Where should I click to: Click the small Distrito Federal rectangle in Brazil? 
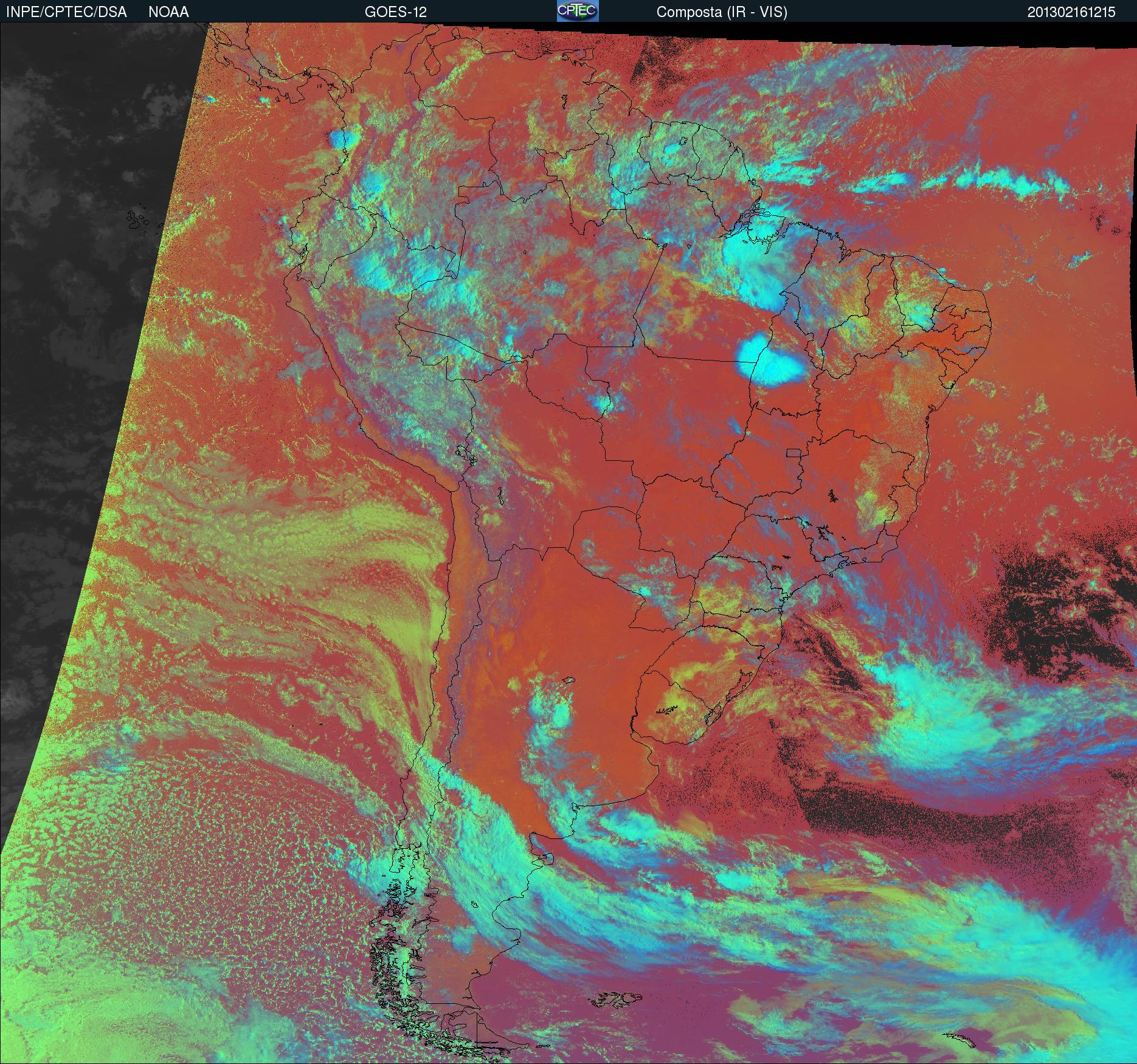coord(793,452)
